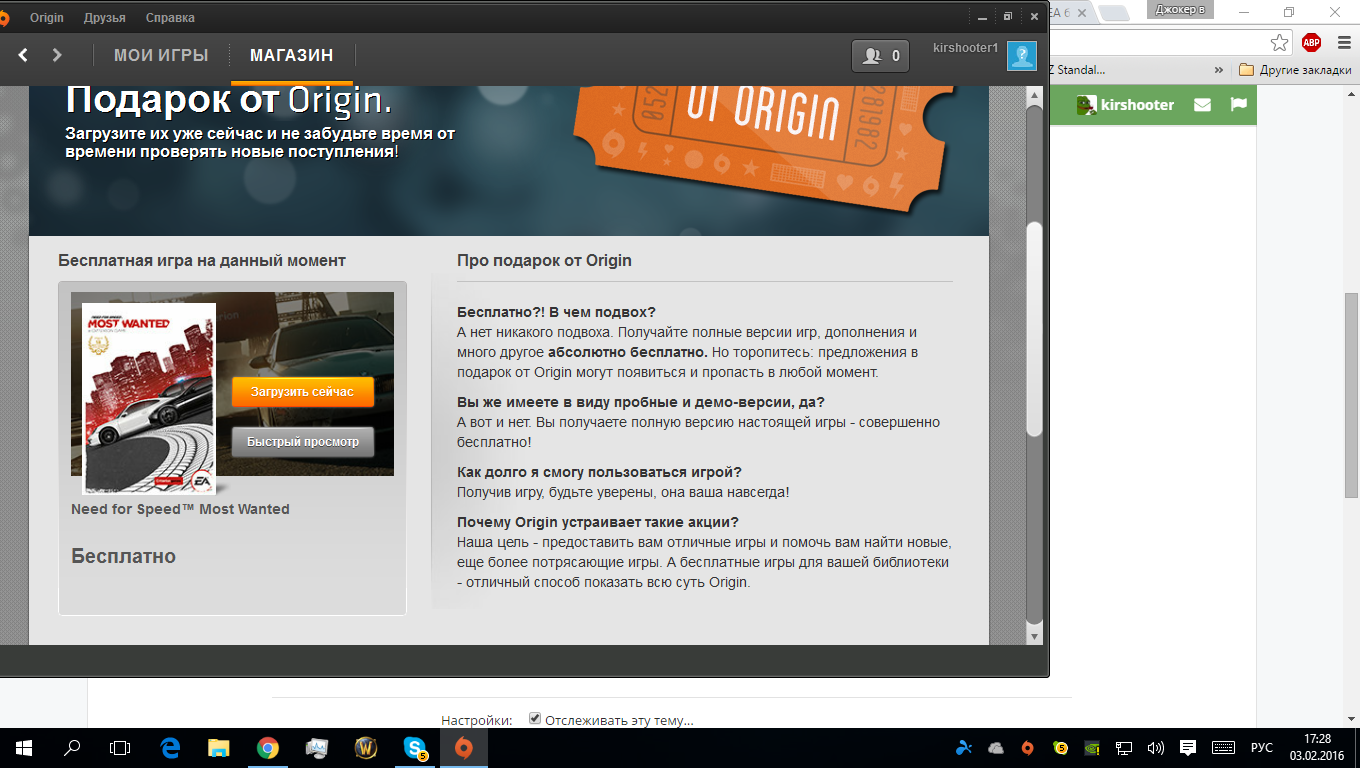Open the Справка menu
The image size is (1360, 768).
click(x=170, y=18)
